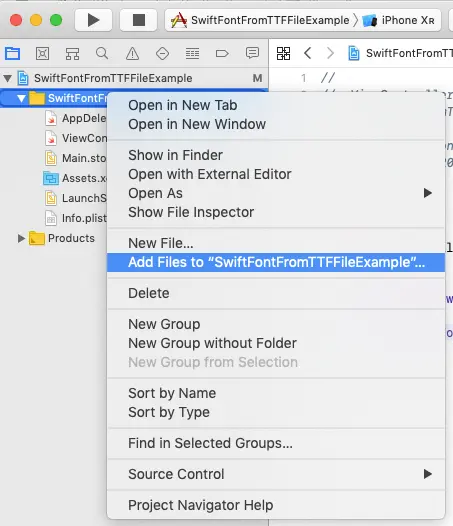453x526 pixels.
Task: Select the SwiftFontFromTTFFileExample project row
Action: pyautogui.click(x=134, y=78)
